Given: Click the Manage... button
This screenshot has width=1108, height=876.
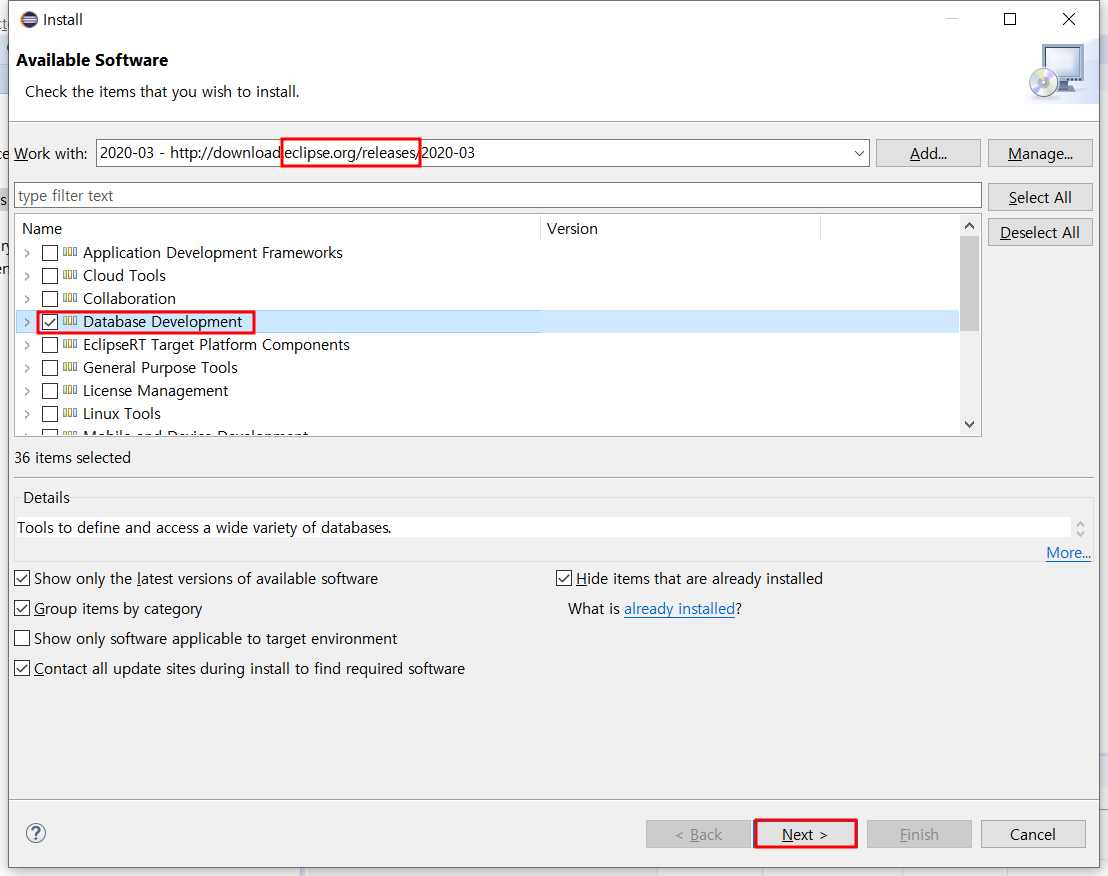Looking at the screenshot, I should pyautogui.click(x=1040, y=153).
